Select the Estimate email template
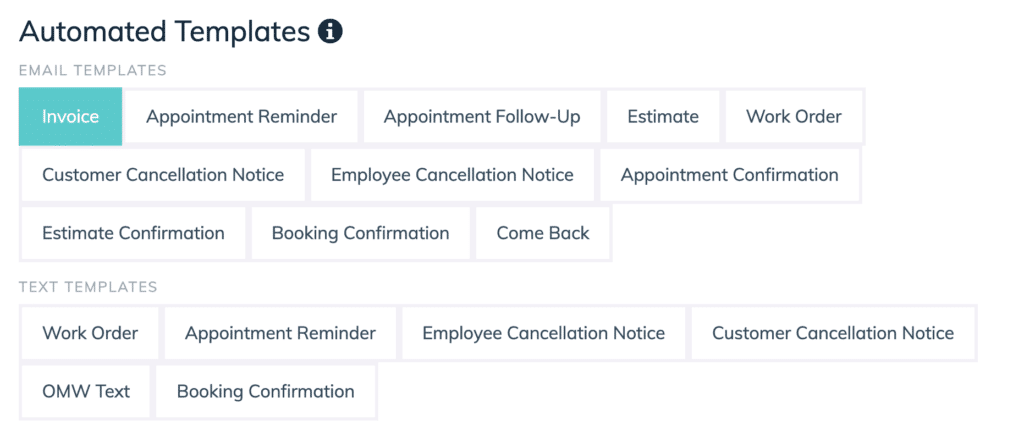 (663, 116)
